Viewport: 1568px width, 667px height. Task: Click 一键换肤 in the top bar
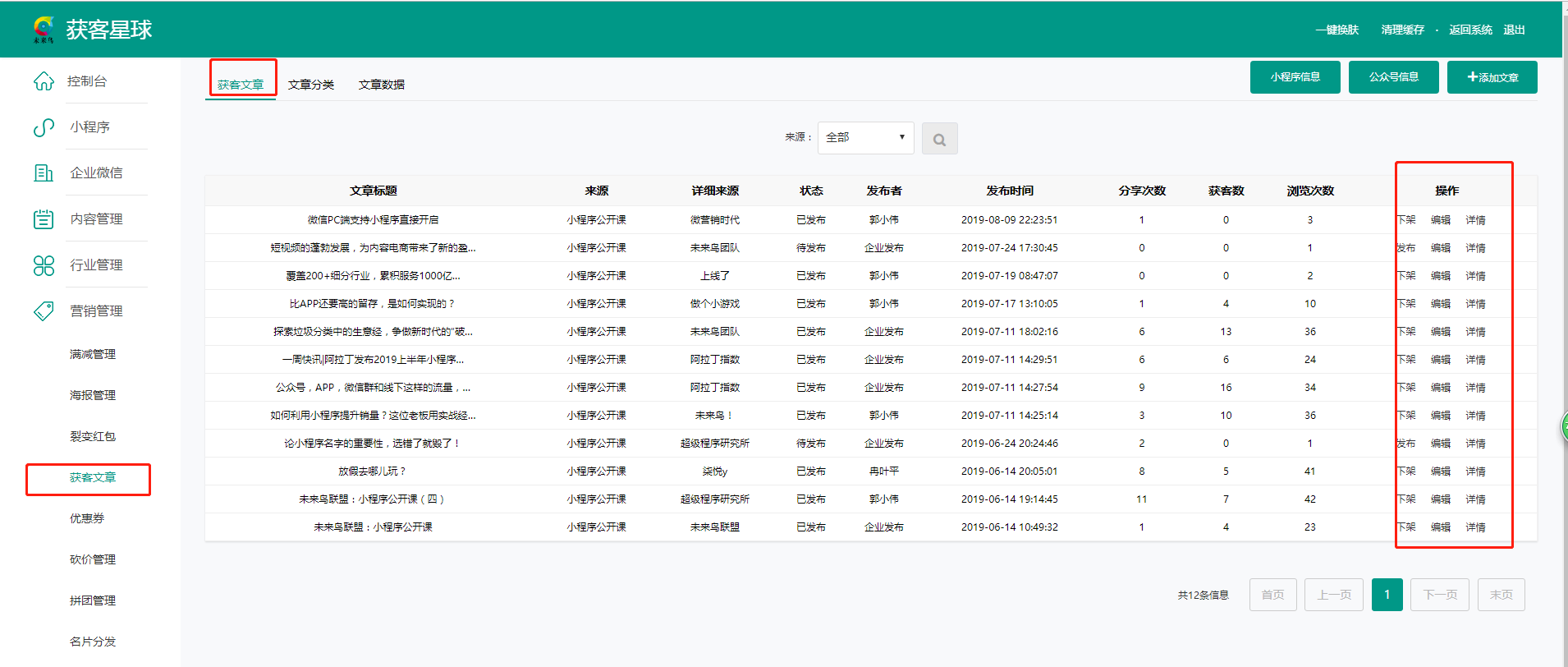[x=1337, y=30]
